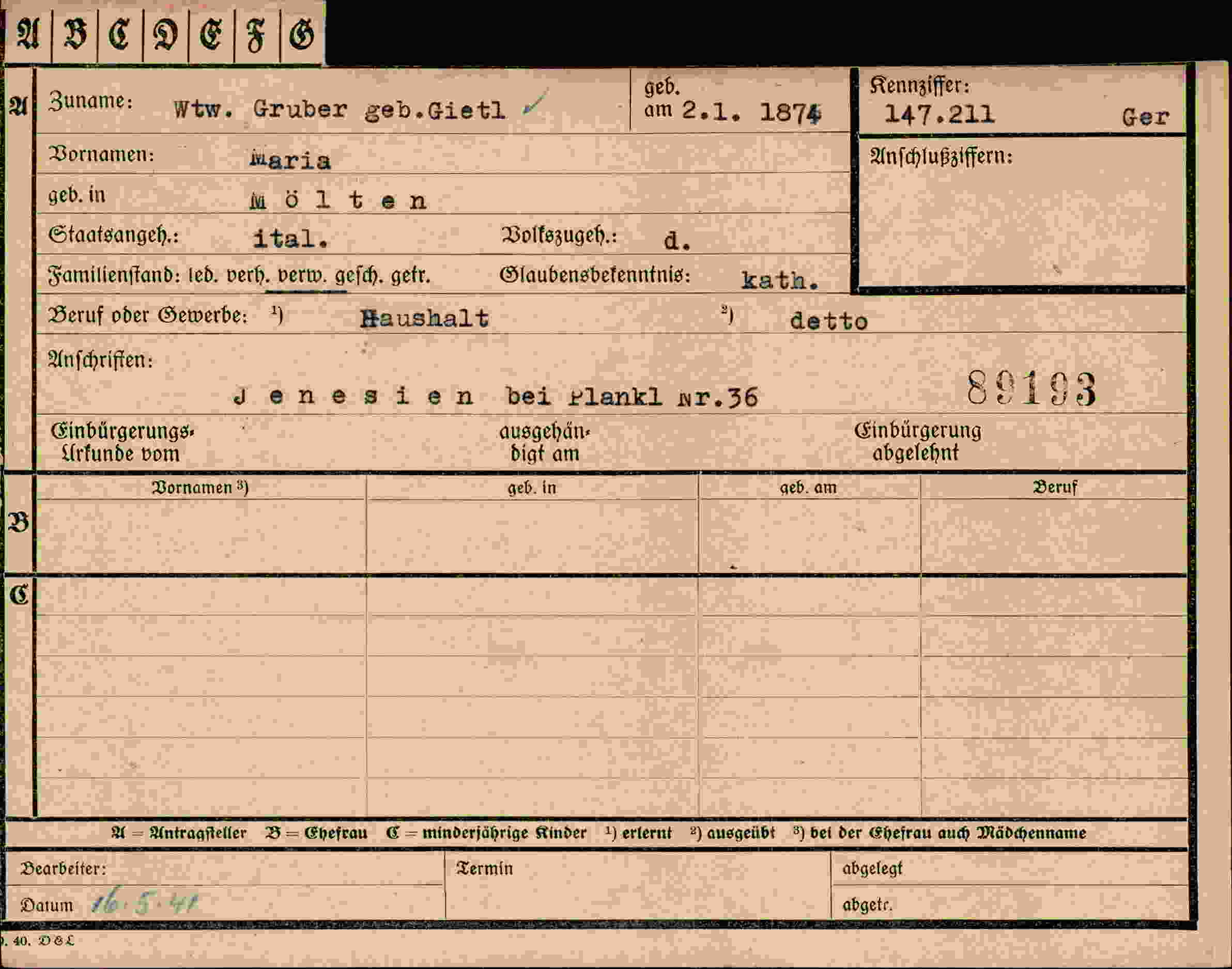Click the 'abgetr.' label
Image resolution: width=1232 pixels, height=969 pixels.
tap(867, 904)
